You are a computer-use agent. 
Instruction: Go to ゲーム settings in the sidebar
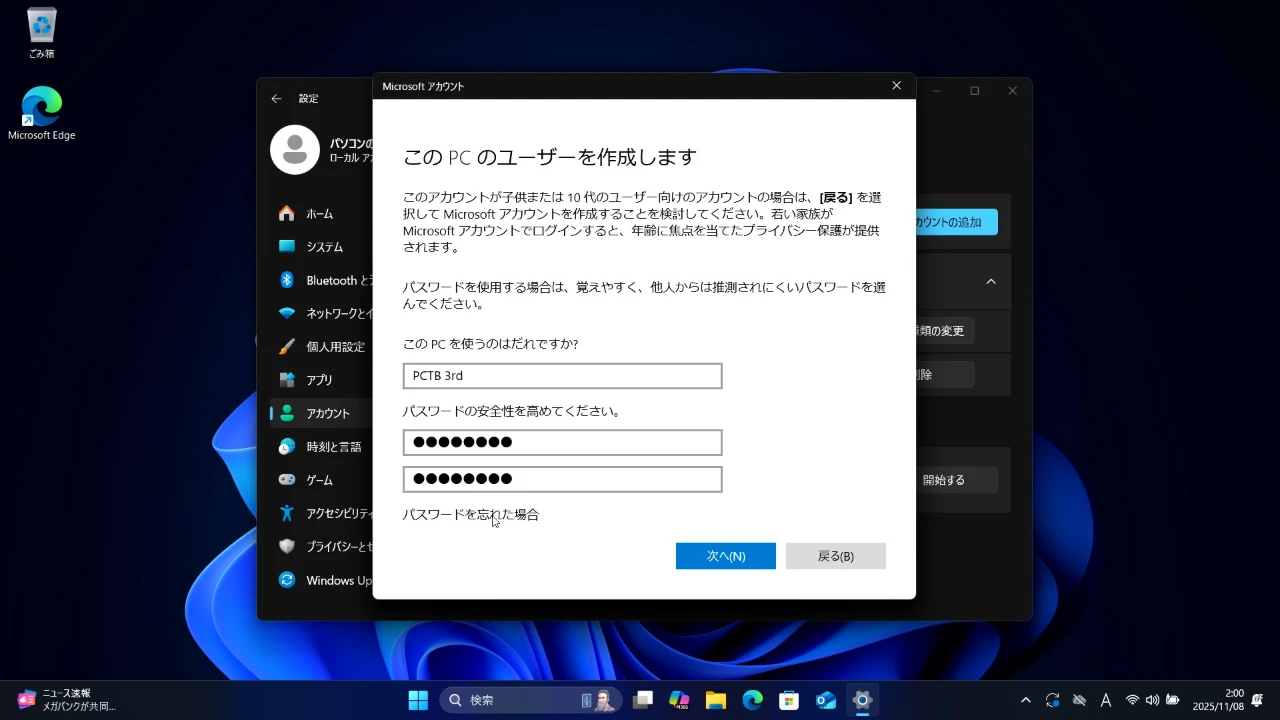coord(319,480)
